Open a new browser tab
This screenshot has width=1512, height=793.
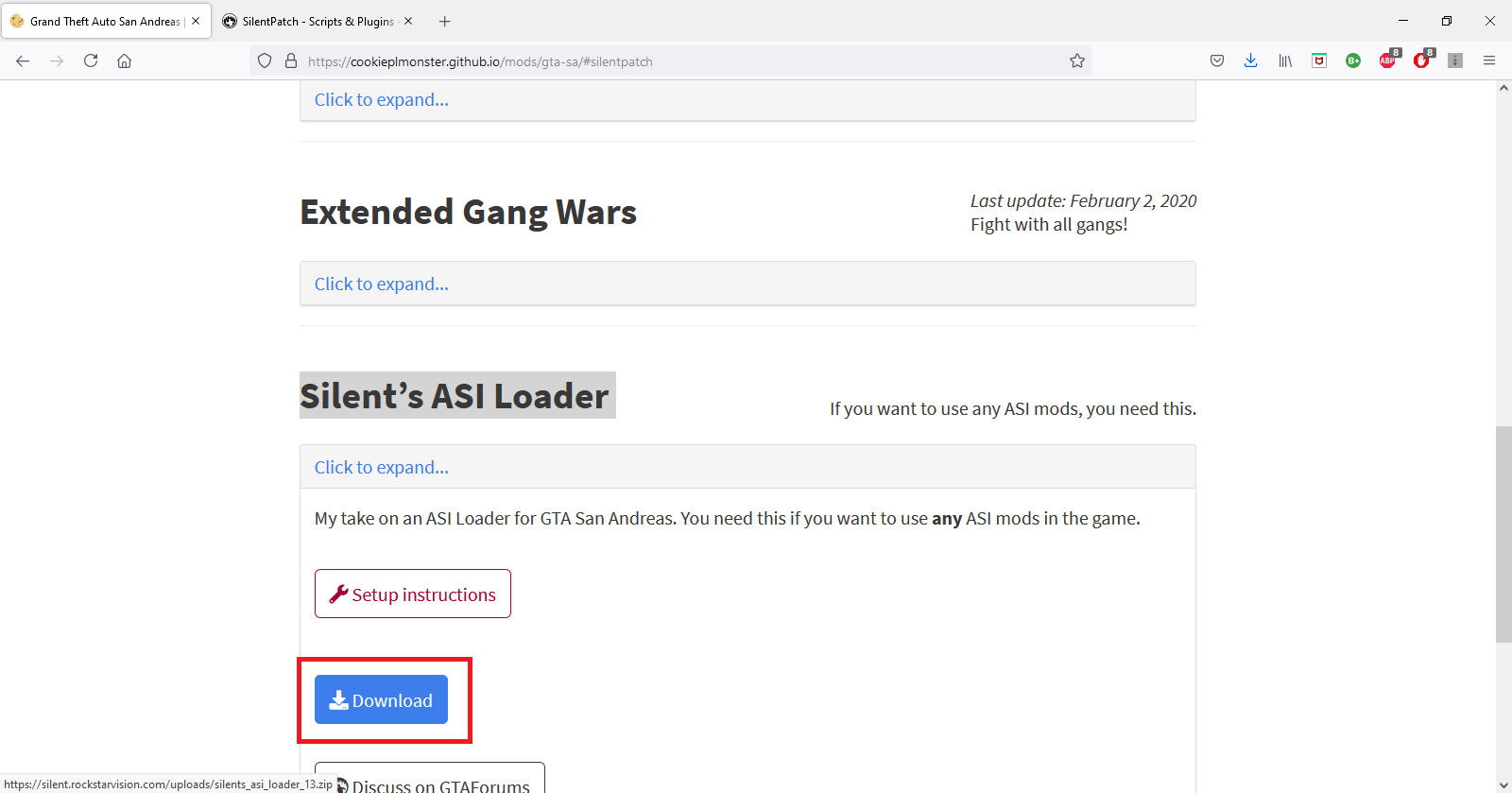[x=445, y=21]
